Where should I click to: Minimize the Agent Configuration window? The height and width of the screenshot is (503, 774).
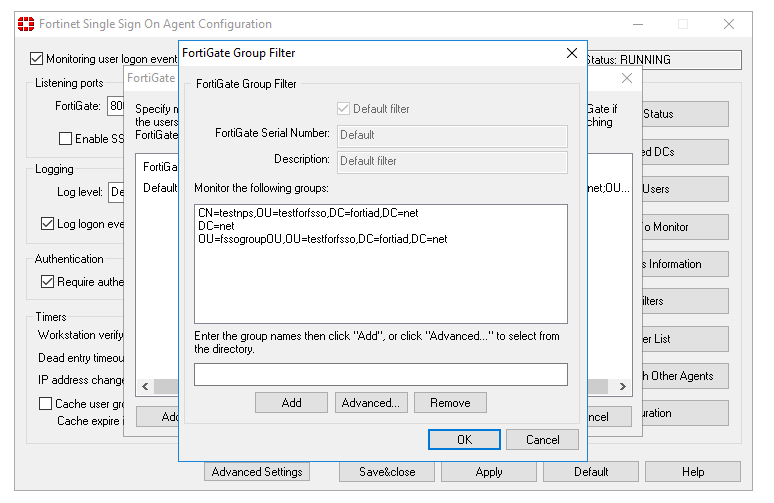(638, 24)
